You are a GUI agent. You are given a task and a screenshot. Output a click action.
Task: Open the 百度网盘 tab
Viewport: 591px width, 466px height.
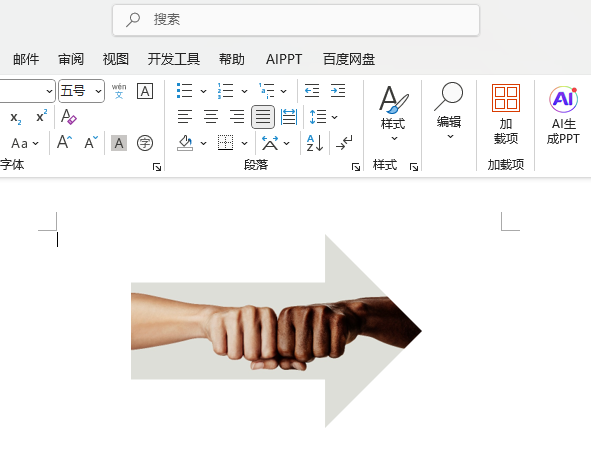coord(349,59)
